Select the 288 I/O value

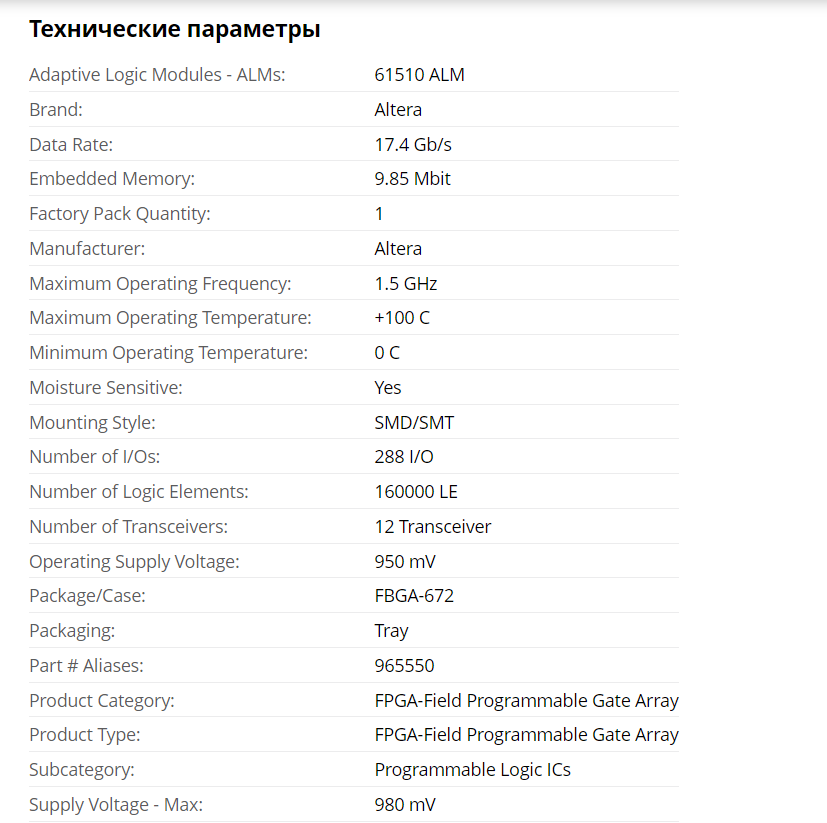click(x=404, y=457)
